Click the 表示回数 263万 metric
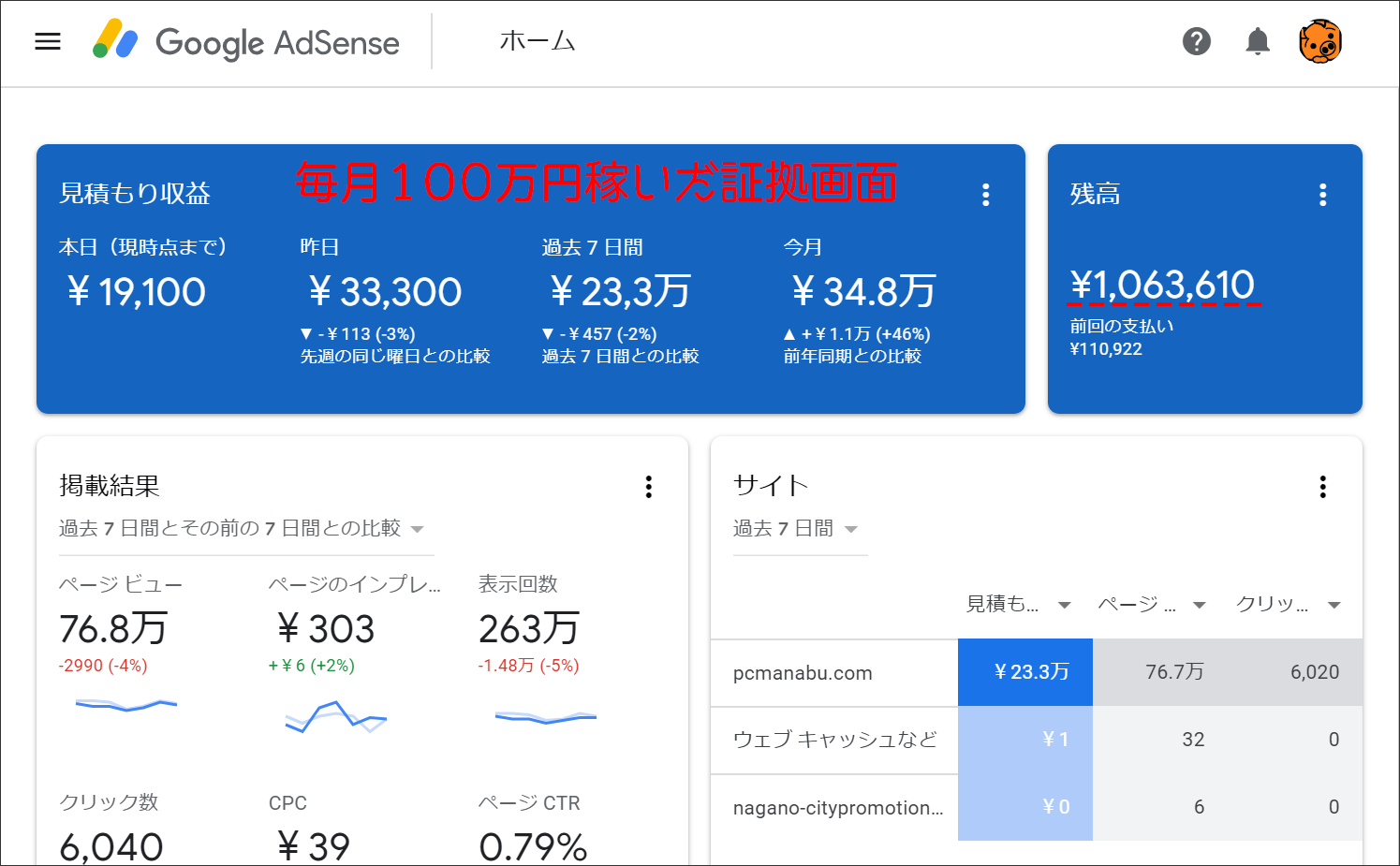1400x866 pixels. [529, 629]
